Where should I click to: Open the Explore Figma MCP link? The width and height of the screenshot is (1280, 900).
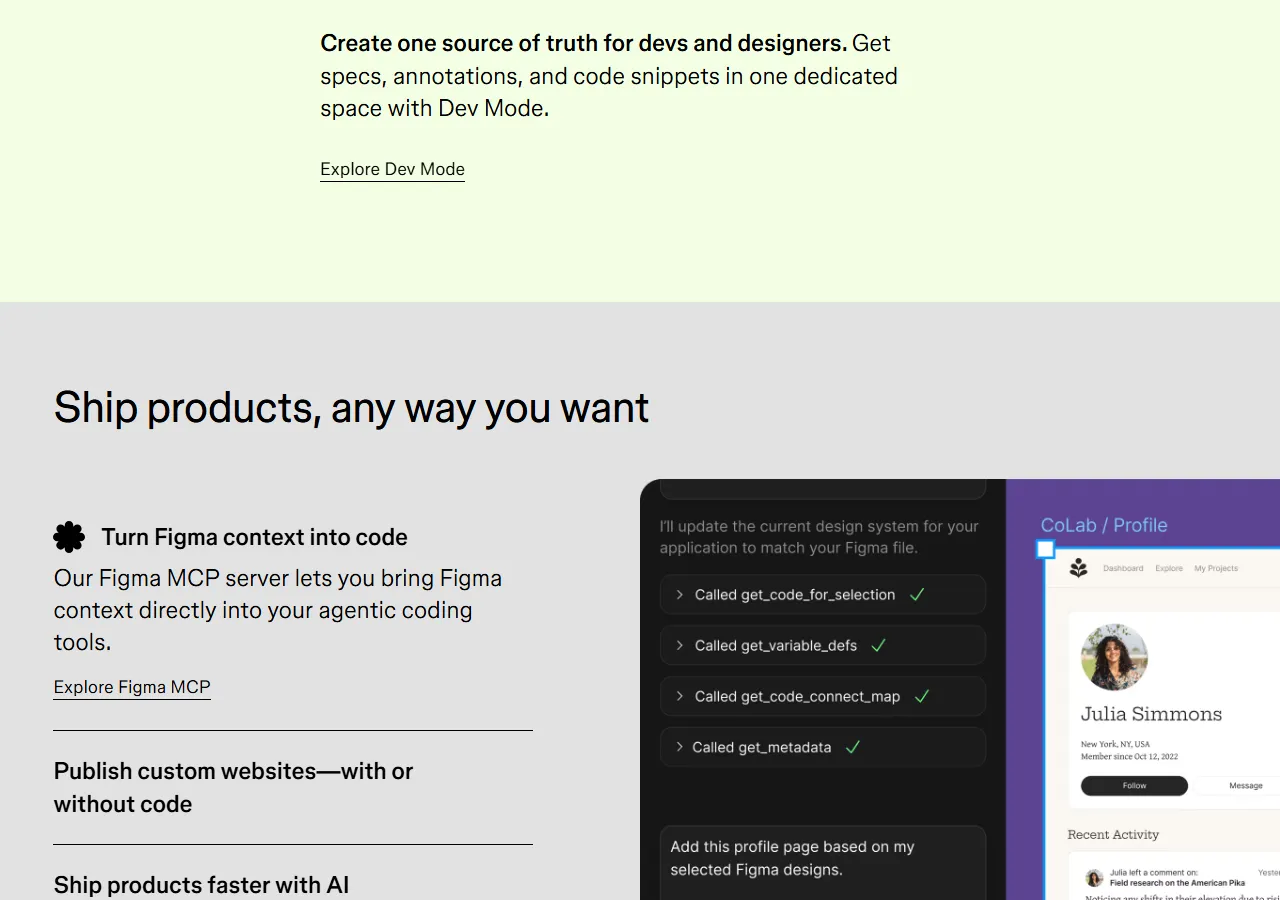[131, 687]
